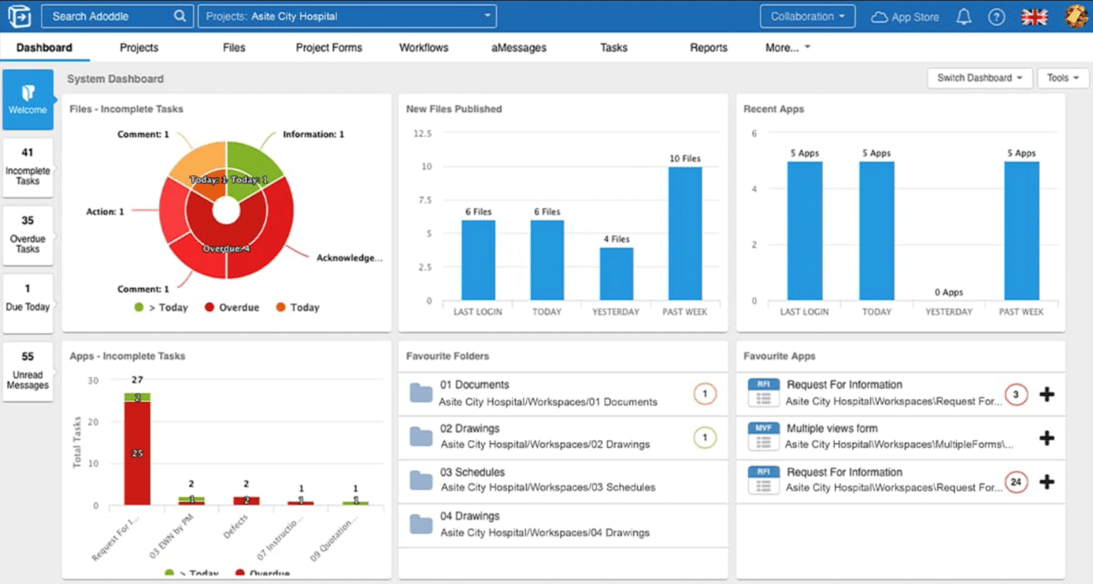This screenshot has width=1093, height=584.
Task: Open the notifications bell
Action: point(964,17)
